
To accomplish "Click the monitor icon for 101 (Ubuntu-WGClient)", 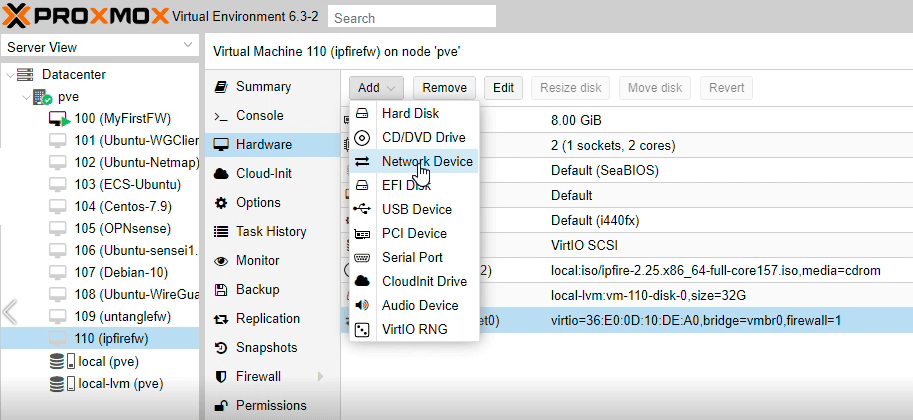I will 58,141.
